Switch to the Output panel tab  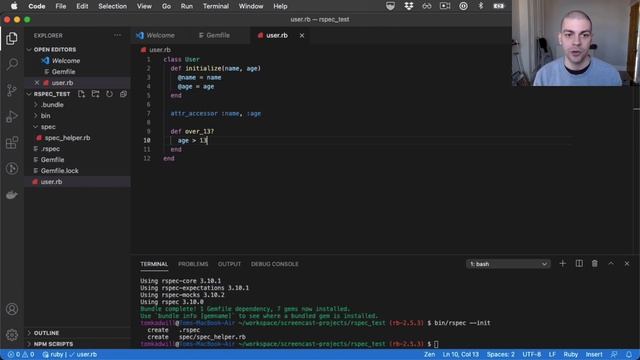[229, 264]
